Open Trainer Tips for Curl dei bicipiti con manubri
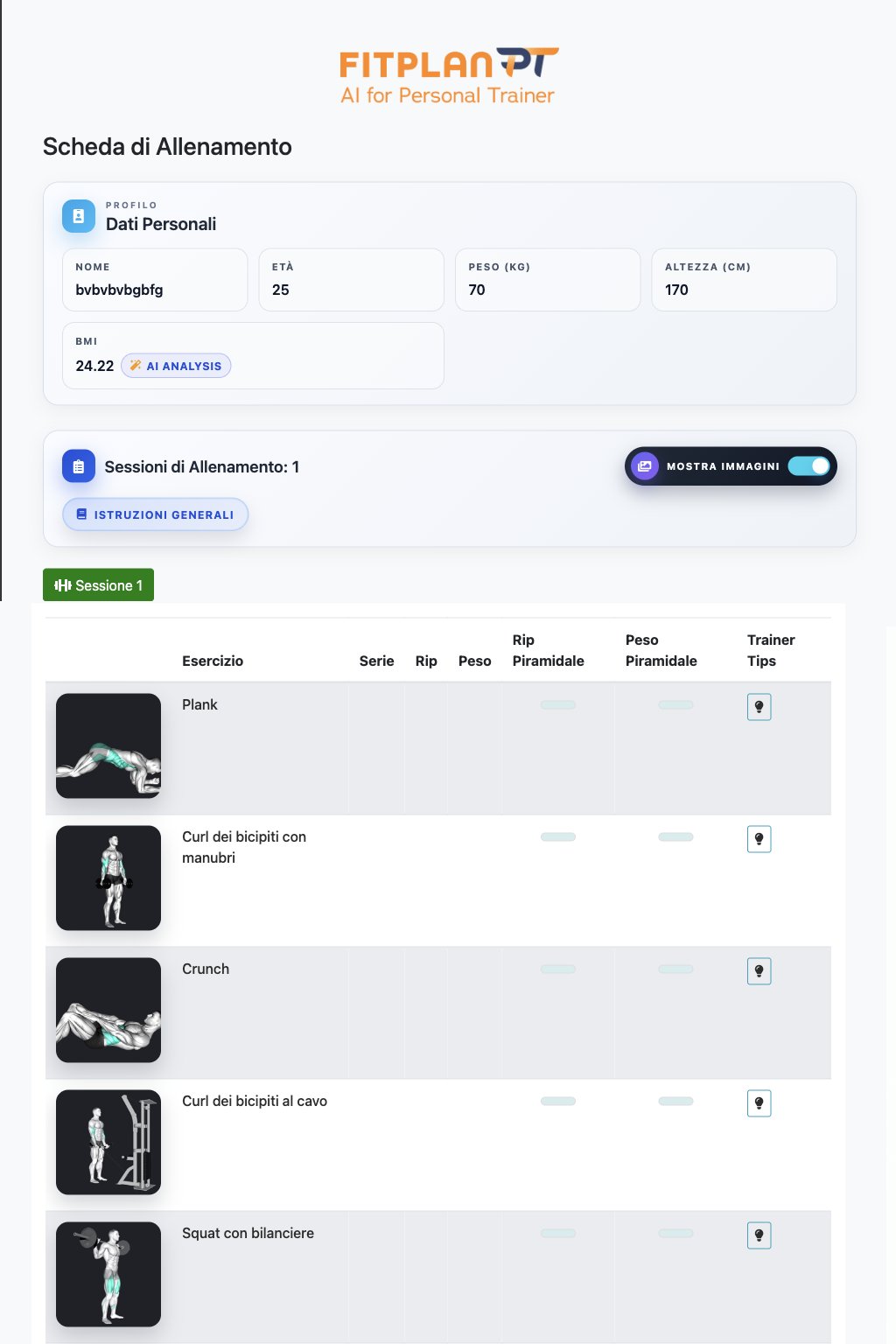 [759, 839]
